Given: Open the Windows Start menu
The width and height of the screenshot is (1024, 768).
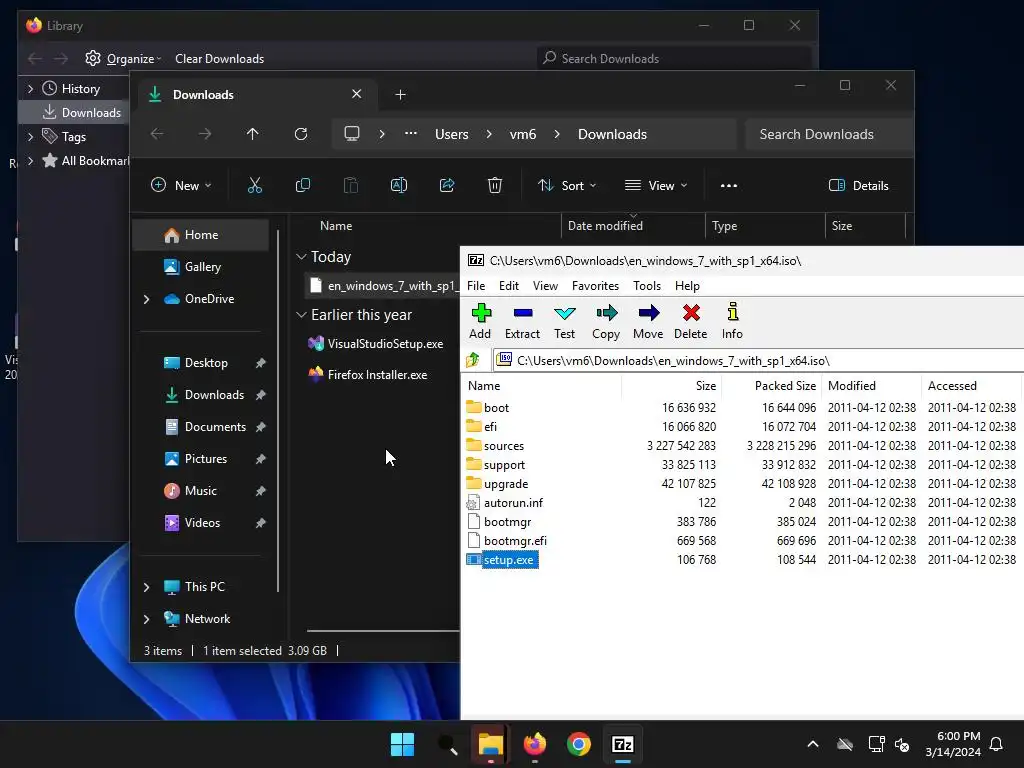Looking at the screenshot, I should point(402,744).
